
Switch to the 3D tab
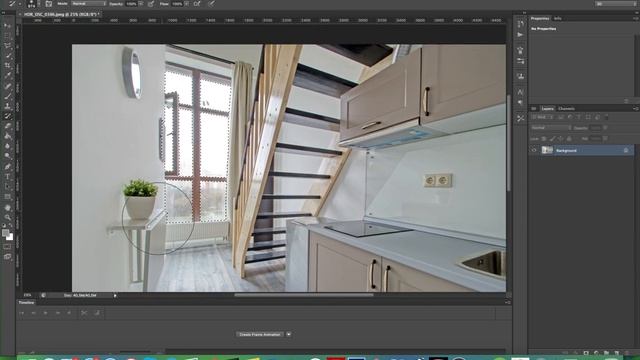(x=533, y=109)
